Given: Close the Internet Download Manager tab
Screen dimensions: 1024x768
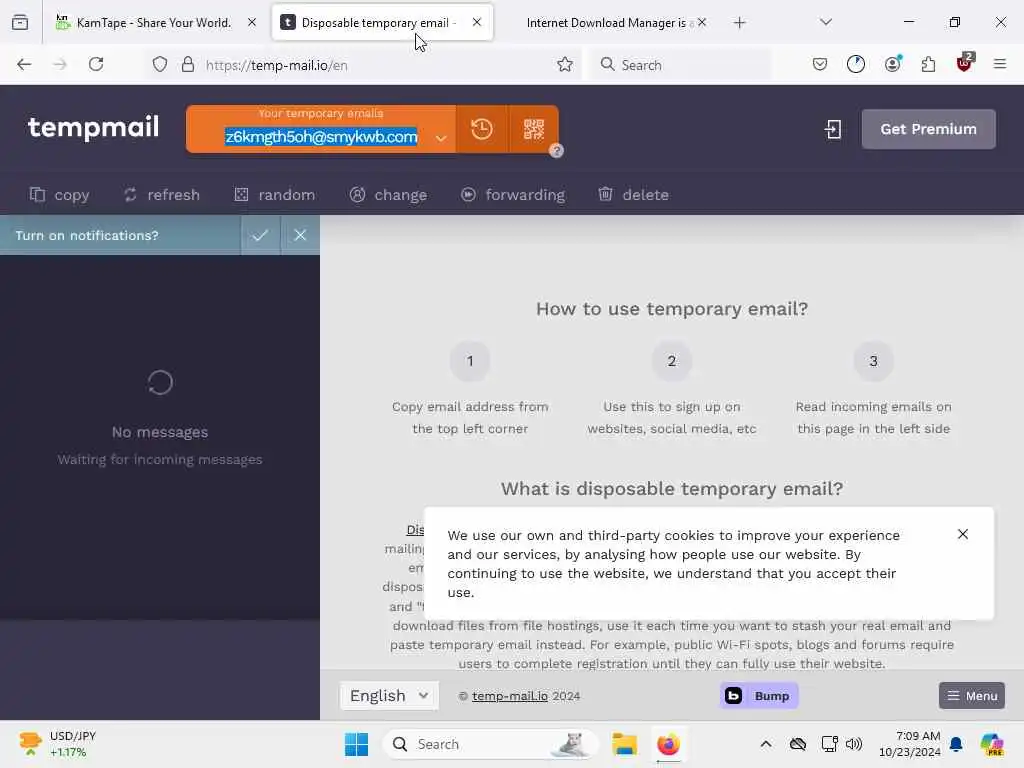Looking at the screenshot, I should click(x=701, y=22).
